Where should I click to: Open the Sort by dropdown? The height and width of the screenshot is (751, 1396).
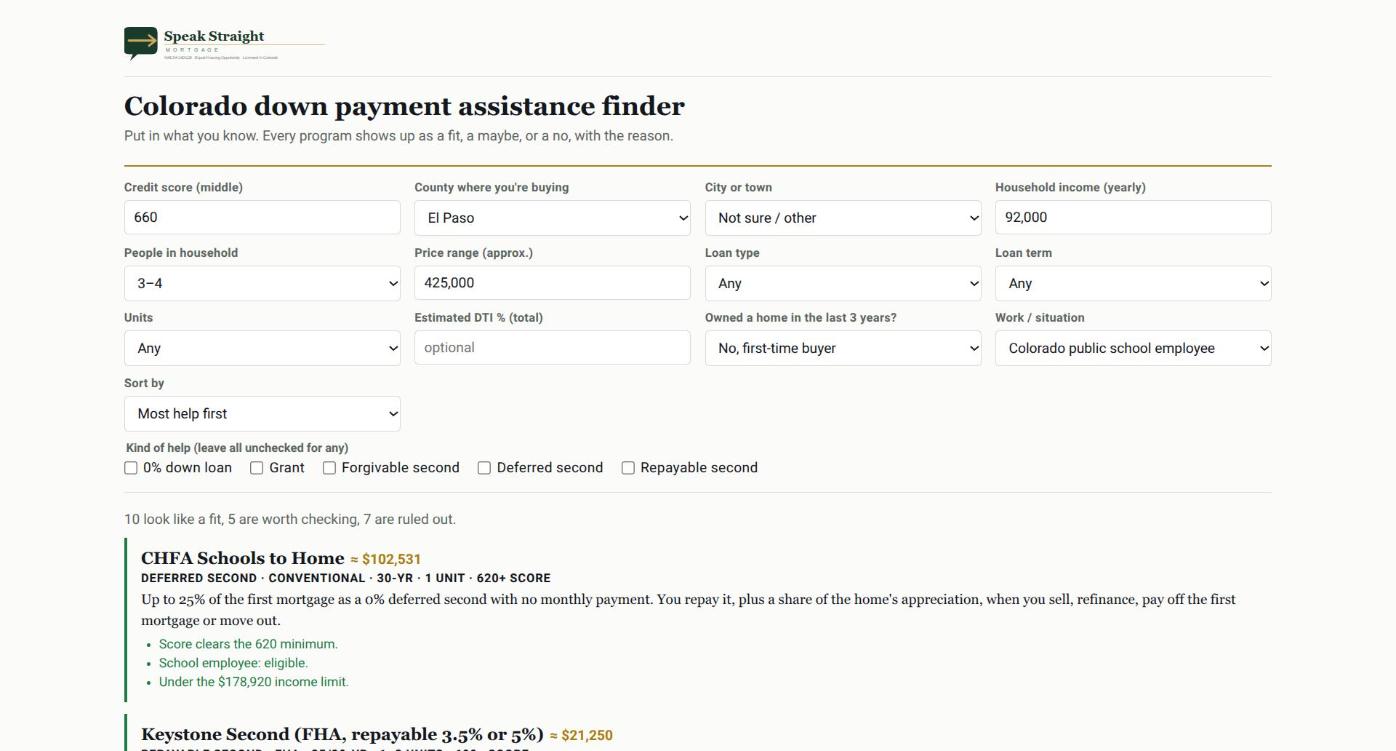262,414
